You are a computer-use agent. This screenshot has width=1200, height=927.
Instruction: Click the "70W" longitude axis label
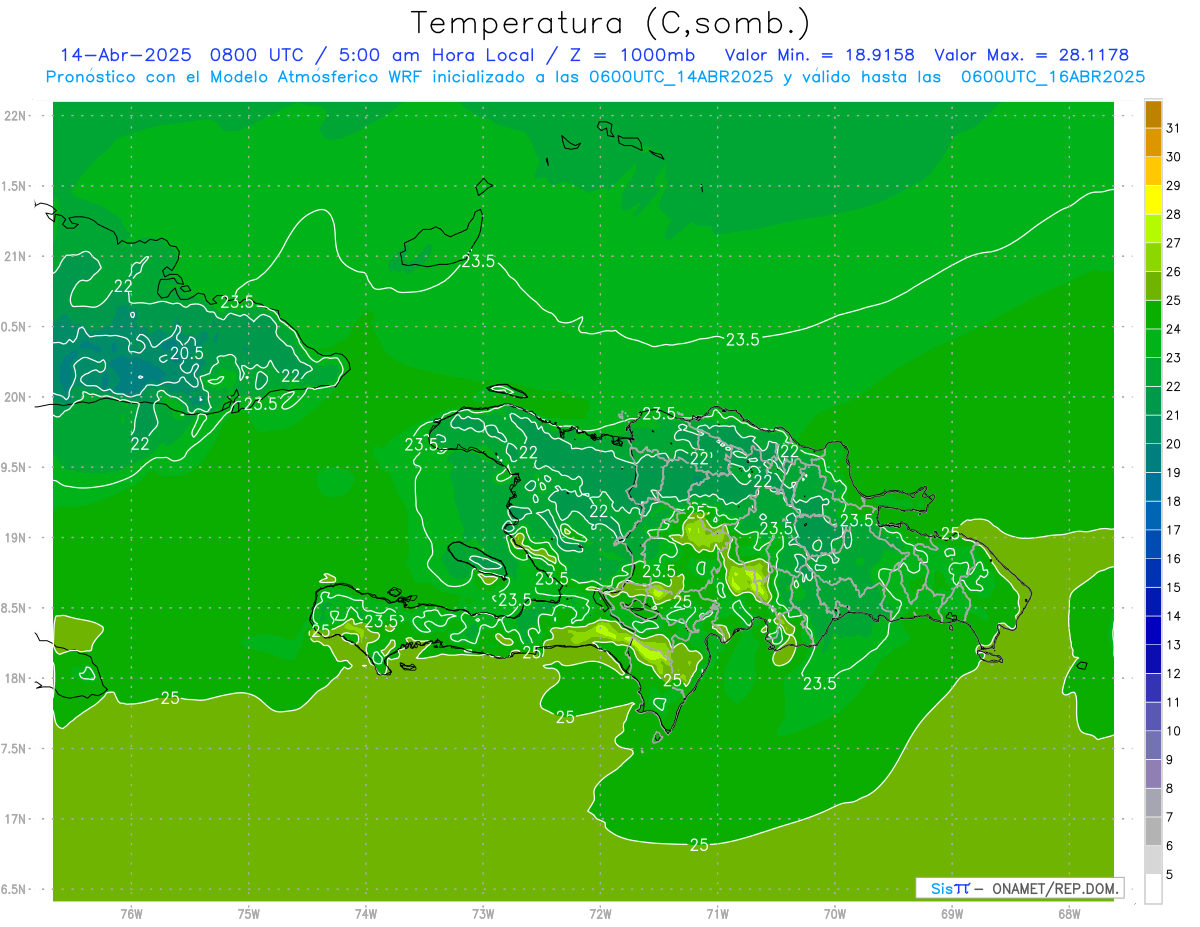pyautogui.click(x=835, y=914)
